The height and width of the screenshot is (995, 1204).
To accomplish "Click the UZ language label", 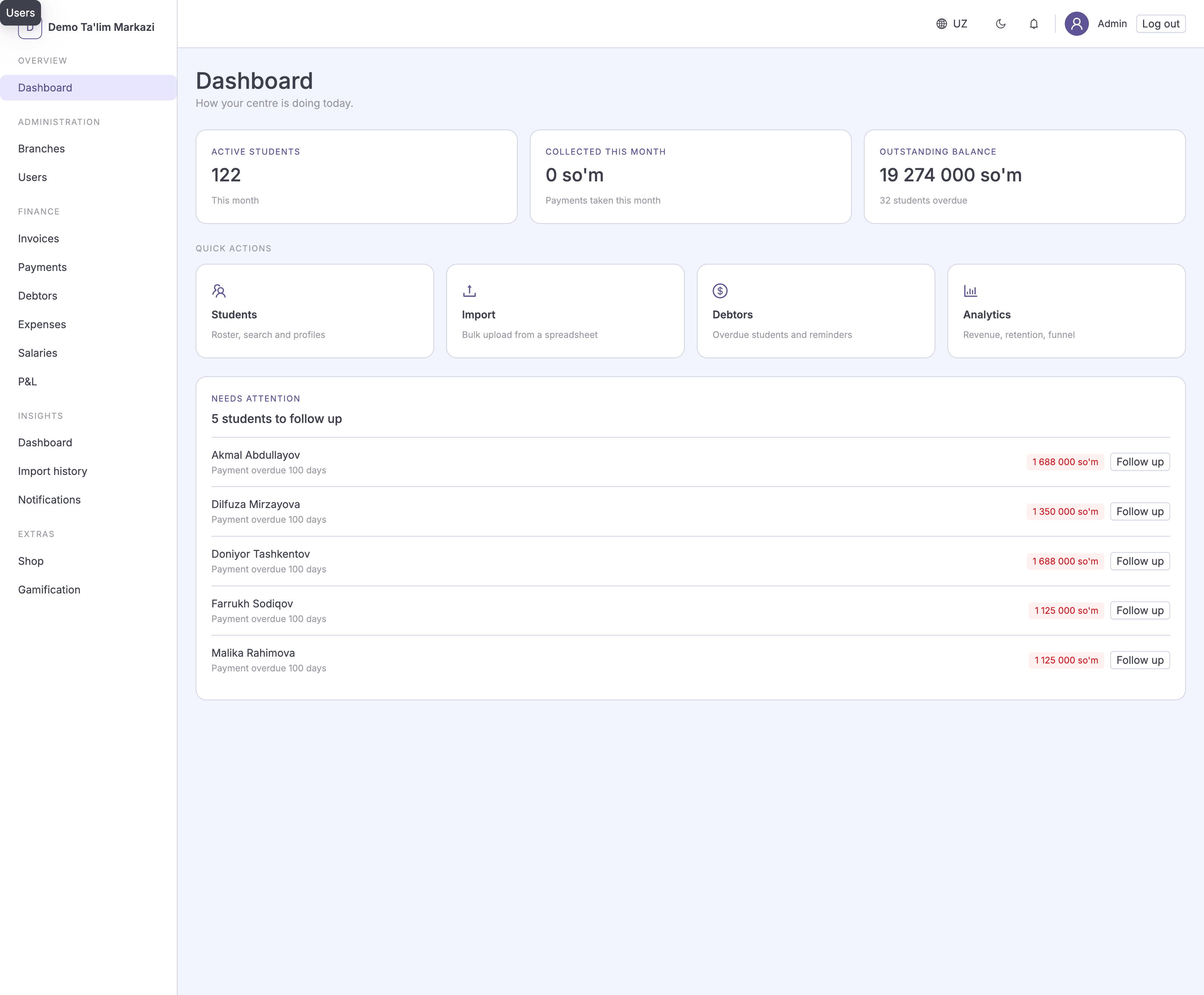I will coord(960,23).
